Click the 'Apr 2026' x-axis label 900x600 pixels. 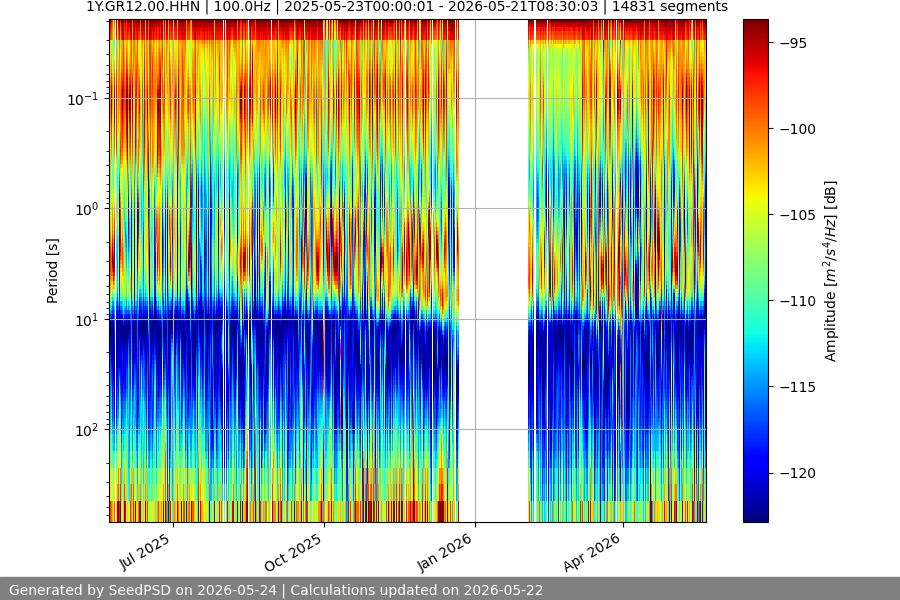[592, 552]
